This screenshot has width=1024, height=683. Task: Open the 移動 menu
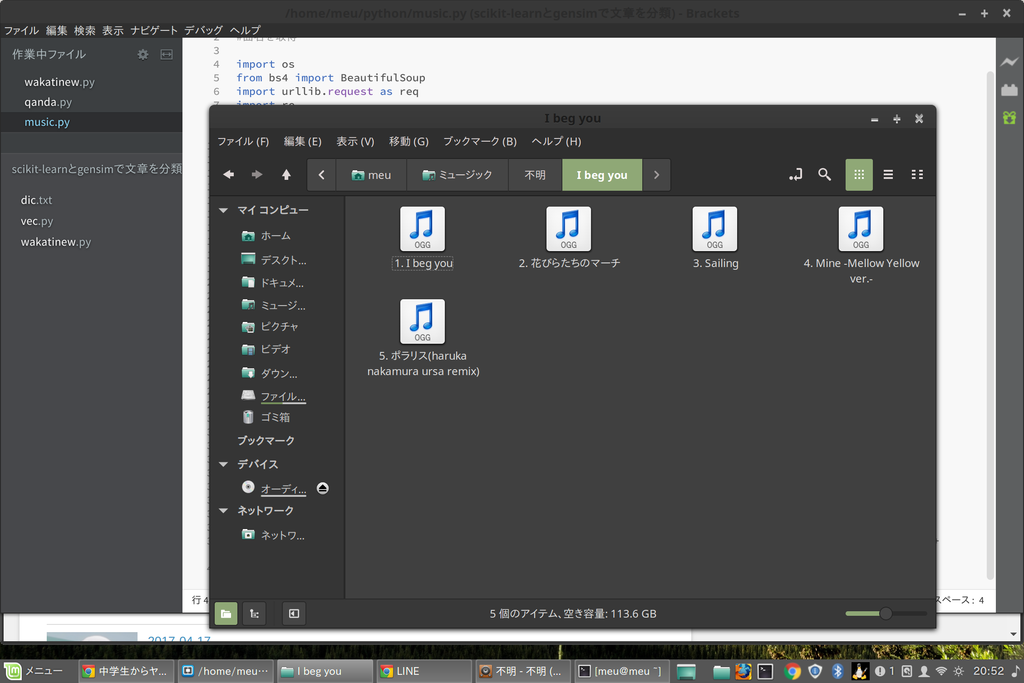(x=408, y=141)
